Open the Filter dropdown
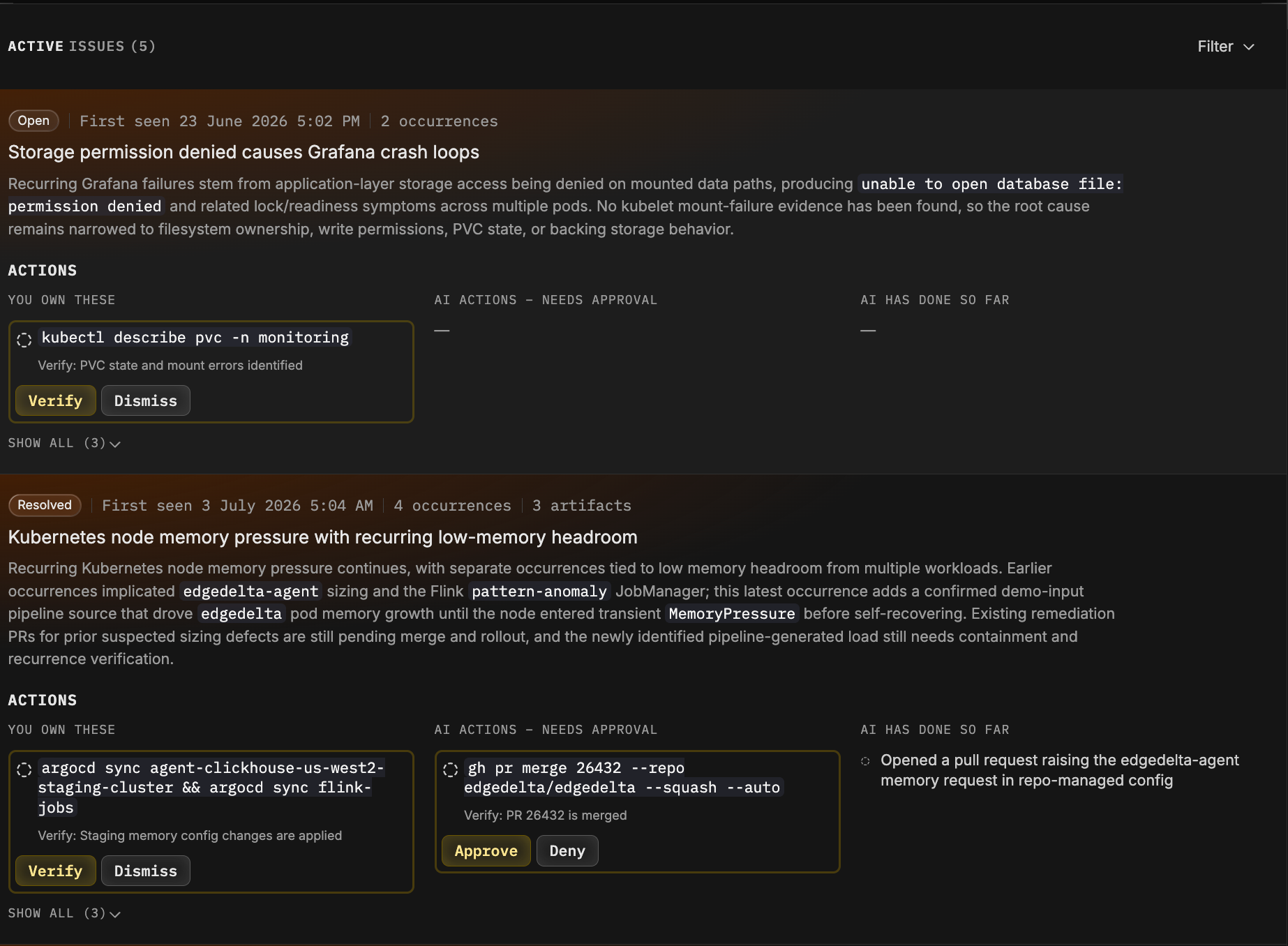 [x=1226, y=47]
